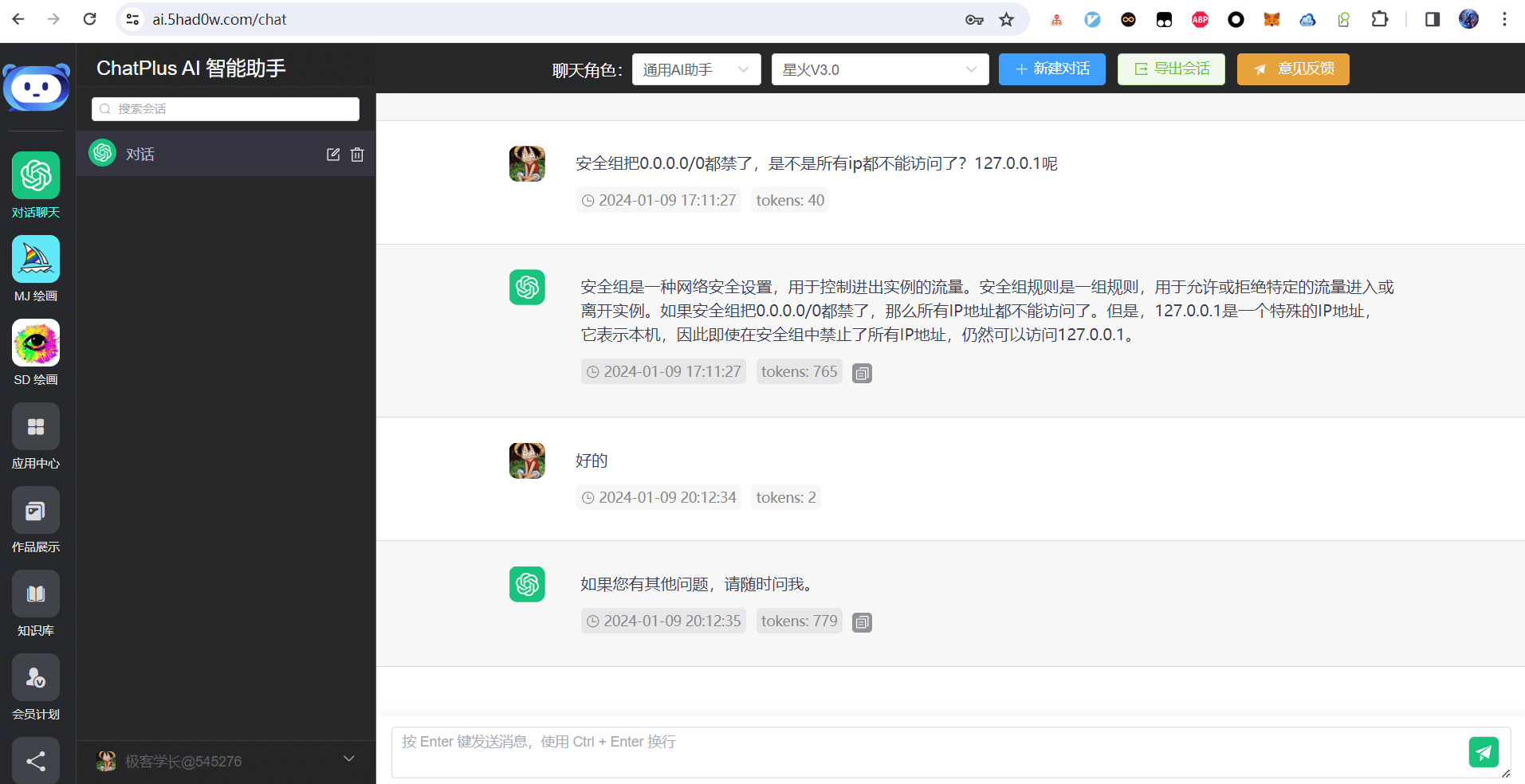Image resolution: width=1525 pixels, height=784 pixels.
Task: Click the timestamp 2024-01-09 20:12:34
Action: [658, 497]
